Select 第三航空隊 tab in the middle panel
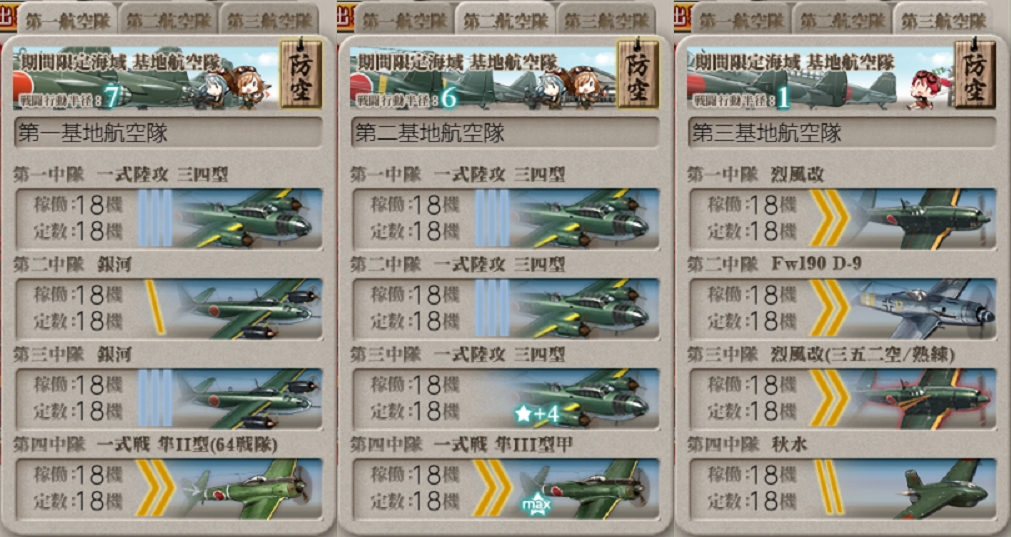 point(607,21)
